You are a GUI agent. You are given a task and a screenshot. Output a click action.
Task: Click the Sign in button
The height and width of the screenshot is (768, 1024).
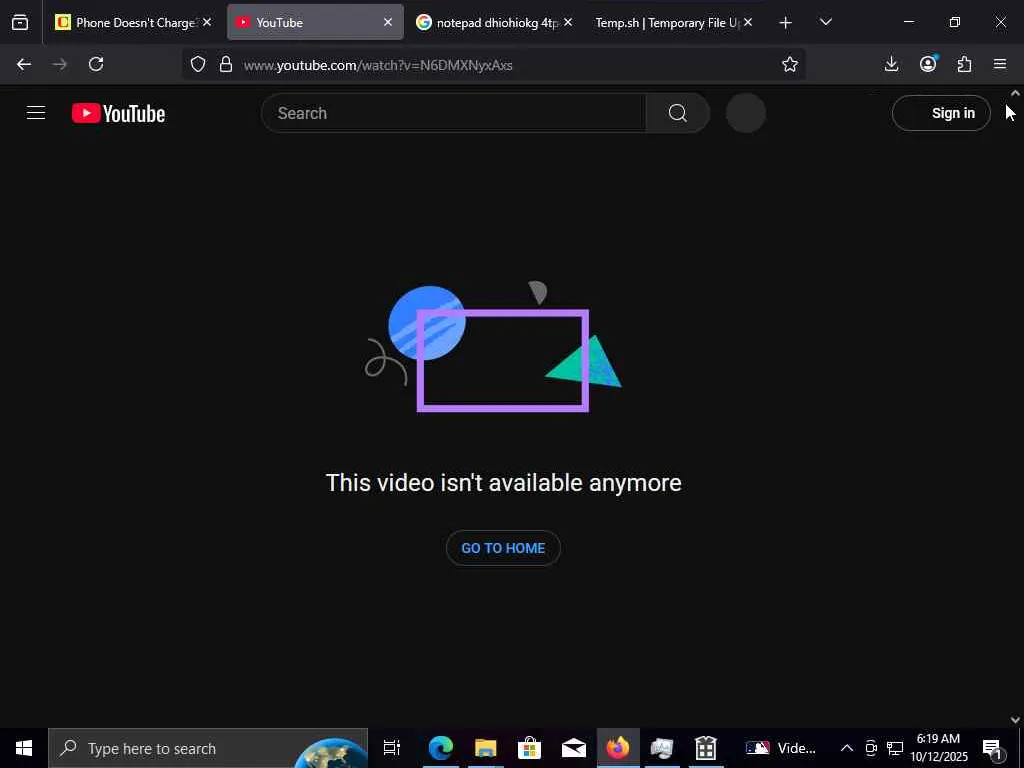tap(941, 113)
